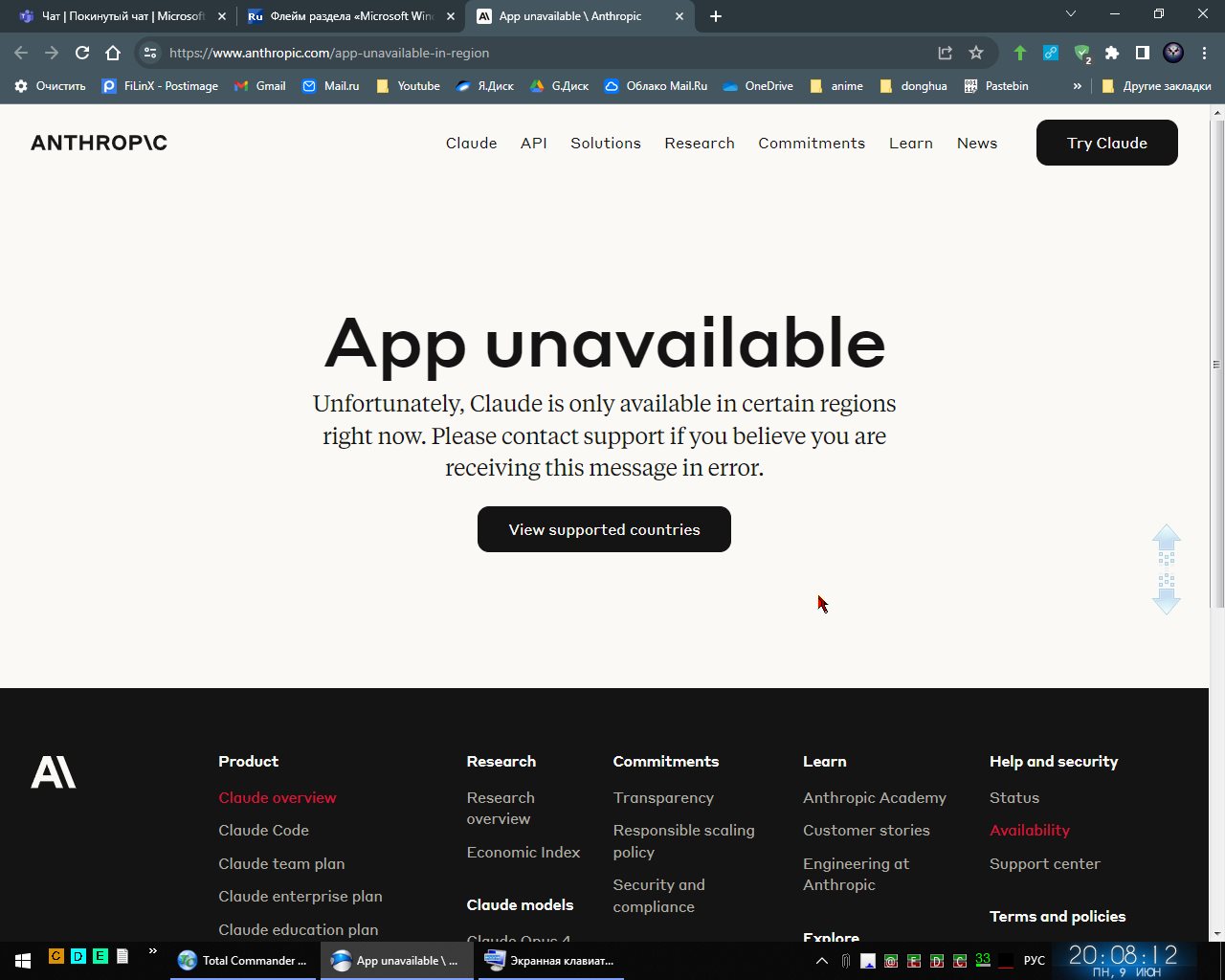Click the Try Claude button

pyautogui.click(x=1106, y=143)
